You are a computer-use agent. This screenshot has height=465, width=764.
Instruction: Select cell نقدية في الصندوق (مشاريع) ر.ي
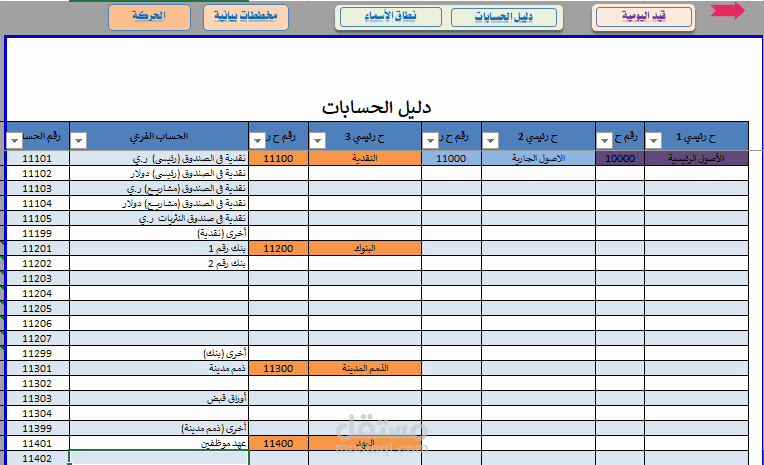[x=159, y=189]
